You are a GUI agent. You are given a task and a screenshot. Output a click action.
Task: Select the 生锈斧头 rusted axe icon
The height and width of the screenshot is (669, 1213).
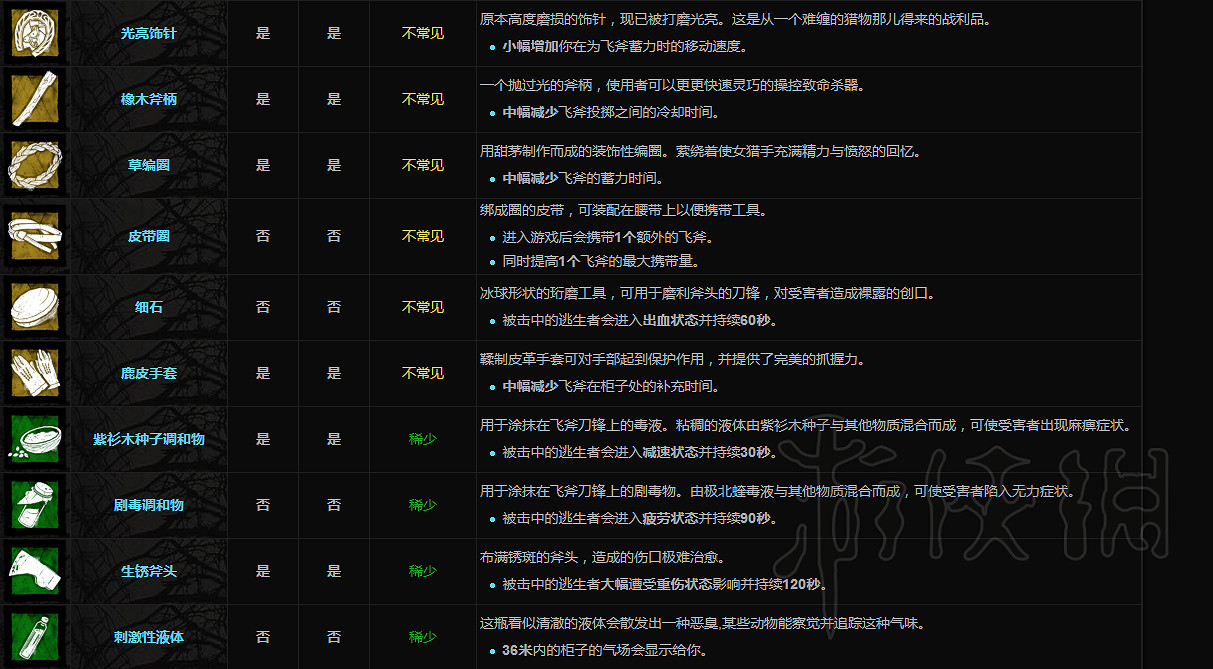coord(34,570)
